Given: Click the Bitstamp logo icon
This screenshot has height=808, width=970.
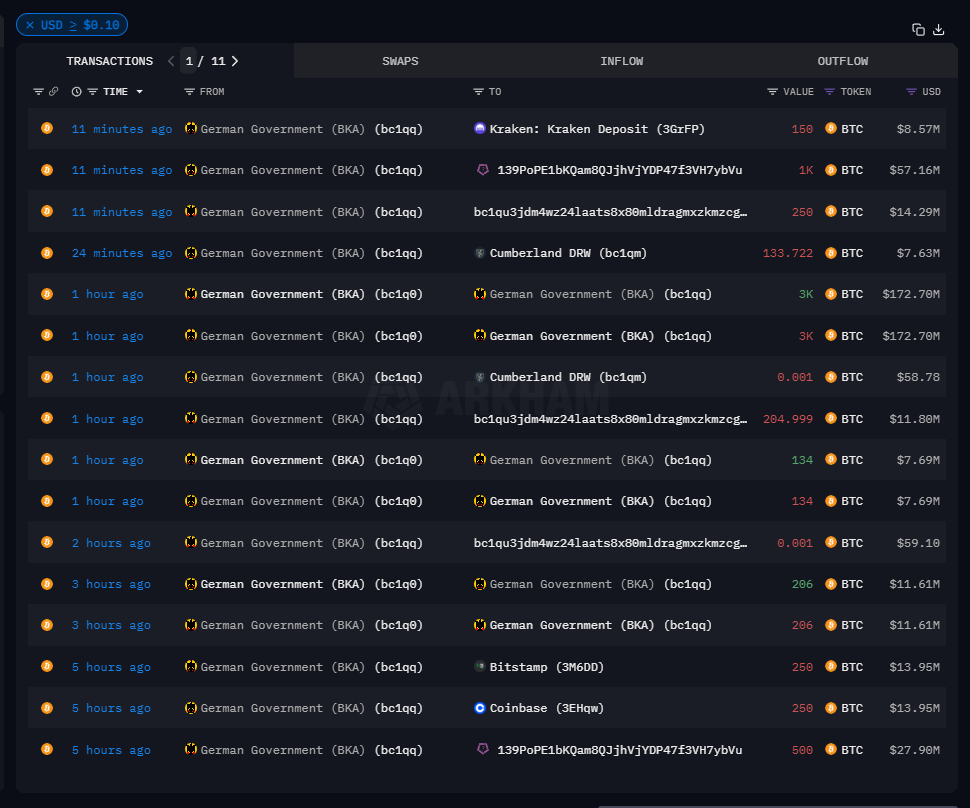Looking at the screenshot, I should tap(479, 666).
